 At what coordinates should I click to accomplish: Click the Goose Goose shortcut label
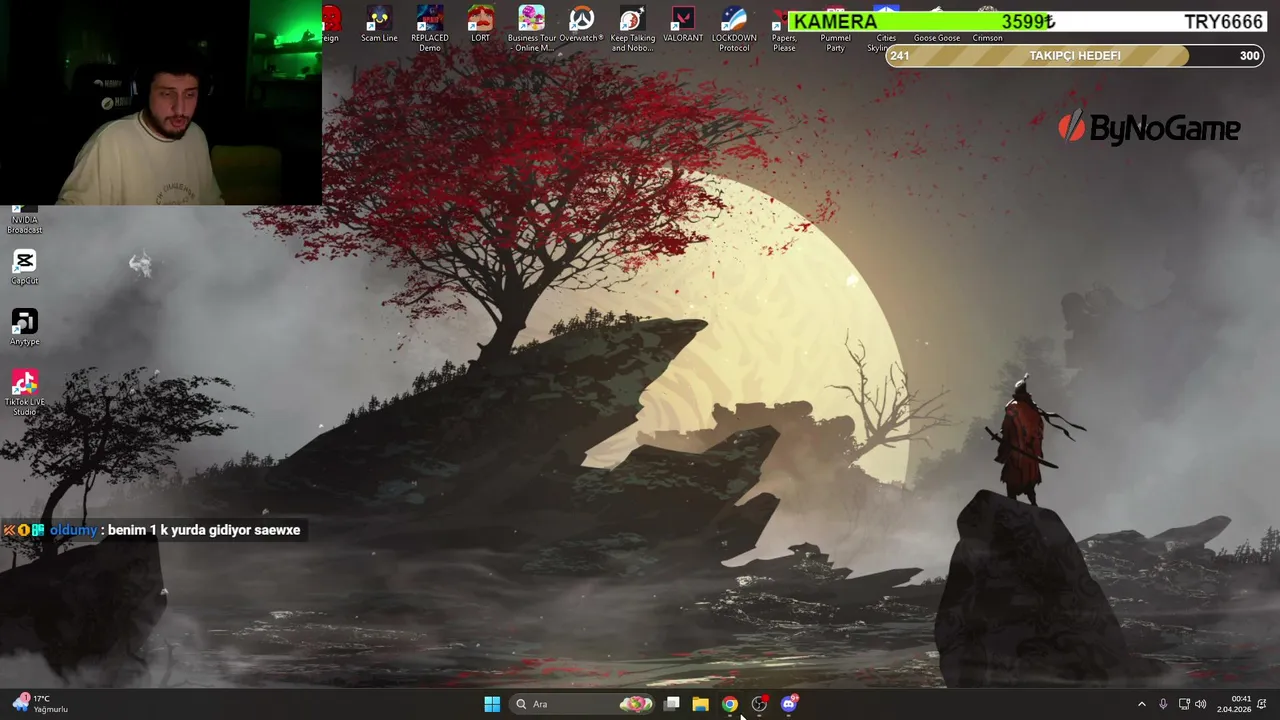coord(937,38)
